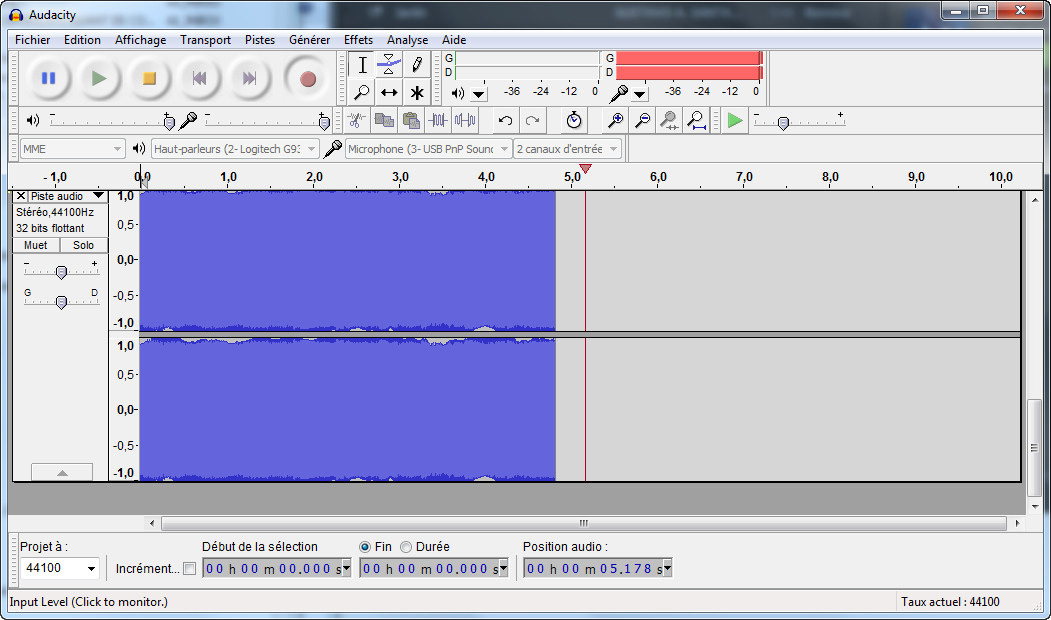The image size is (1051, 620).
Task: Click the input volume microphone slider
Action: (x=267, y=121)
